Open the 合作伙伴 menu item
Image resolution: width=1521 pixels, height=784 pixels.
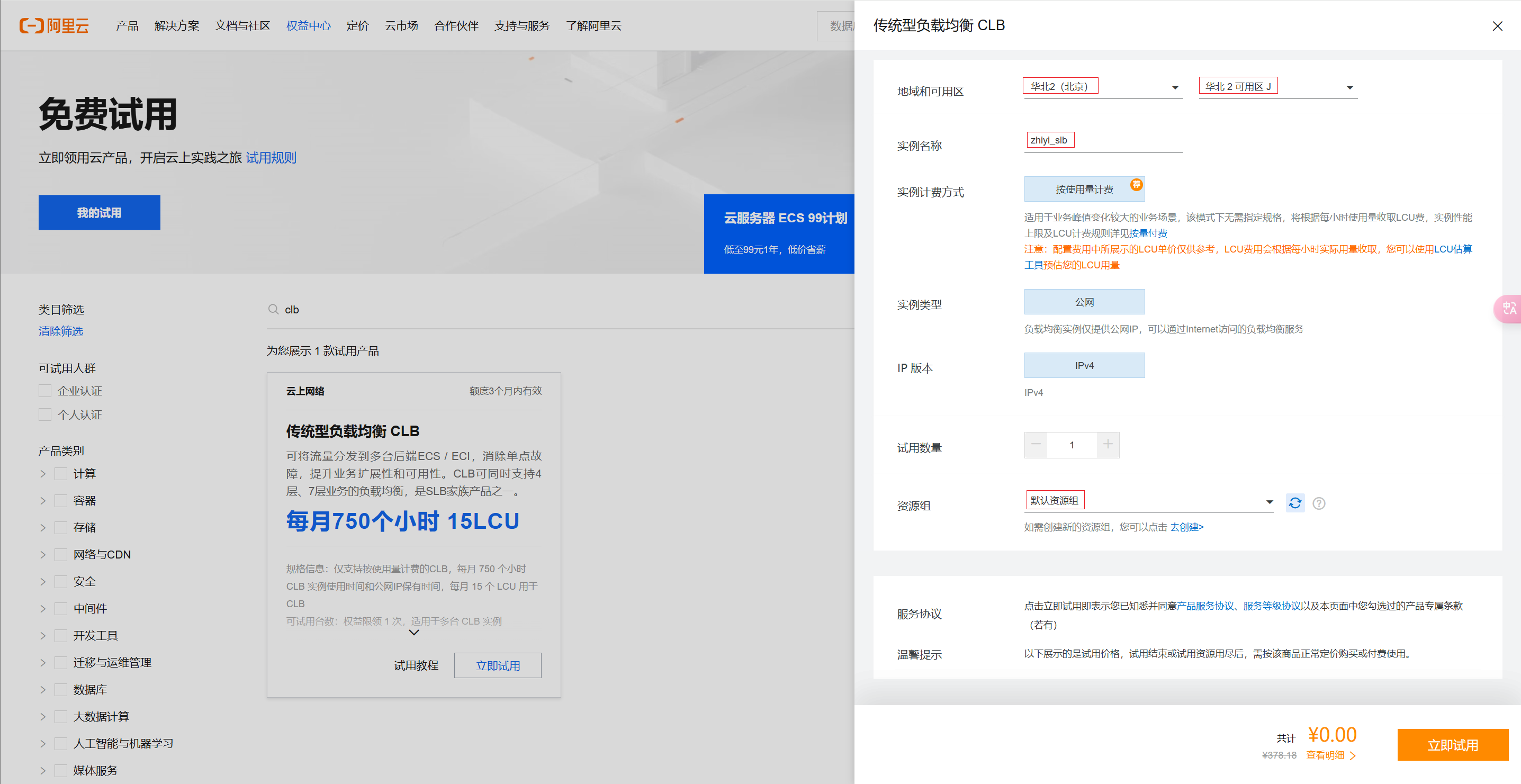tap(456, 25)
